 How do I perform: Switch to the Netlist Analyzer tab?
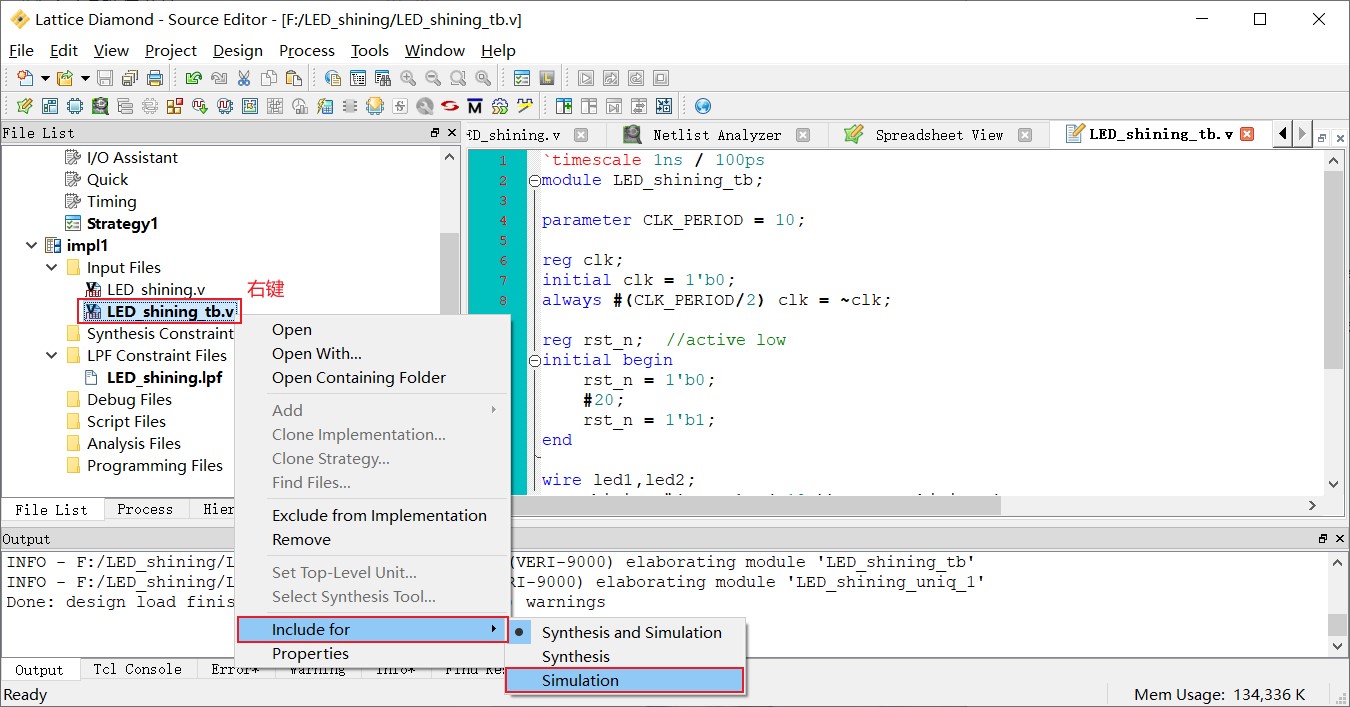[x=716, y=135]
